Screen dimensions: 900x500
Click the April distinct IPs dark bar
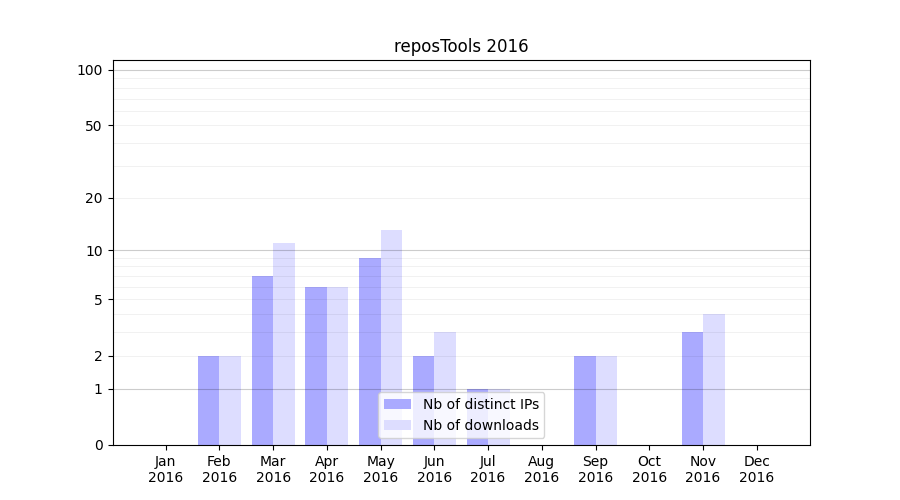point(316,365)
